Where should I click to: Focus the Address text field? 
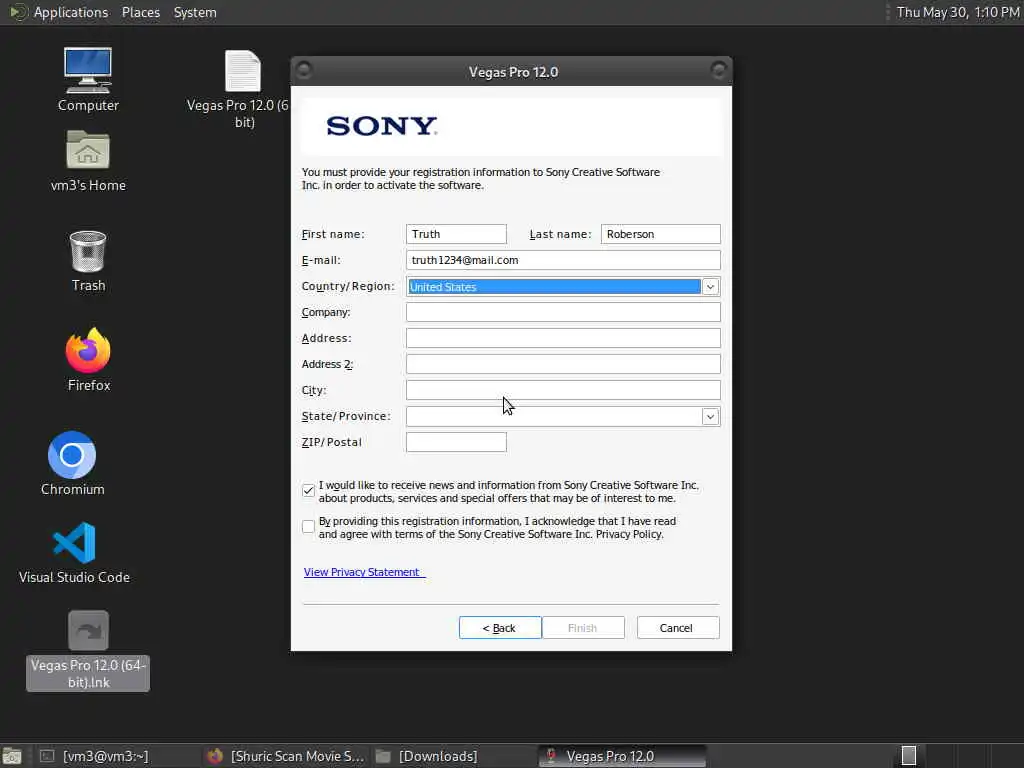[563, 338]
